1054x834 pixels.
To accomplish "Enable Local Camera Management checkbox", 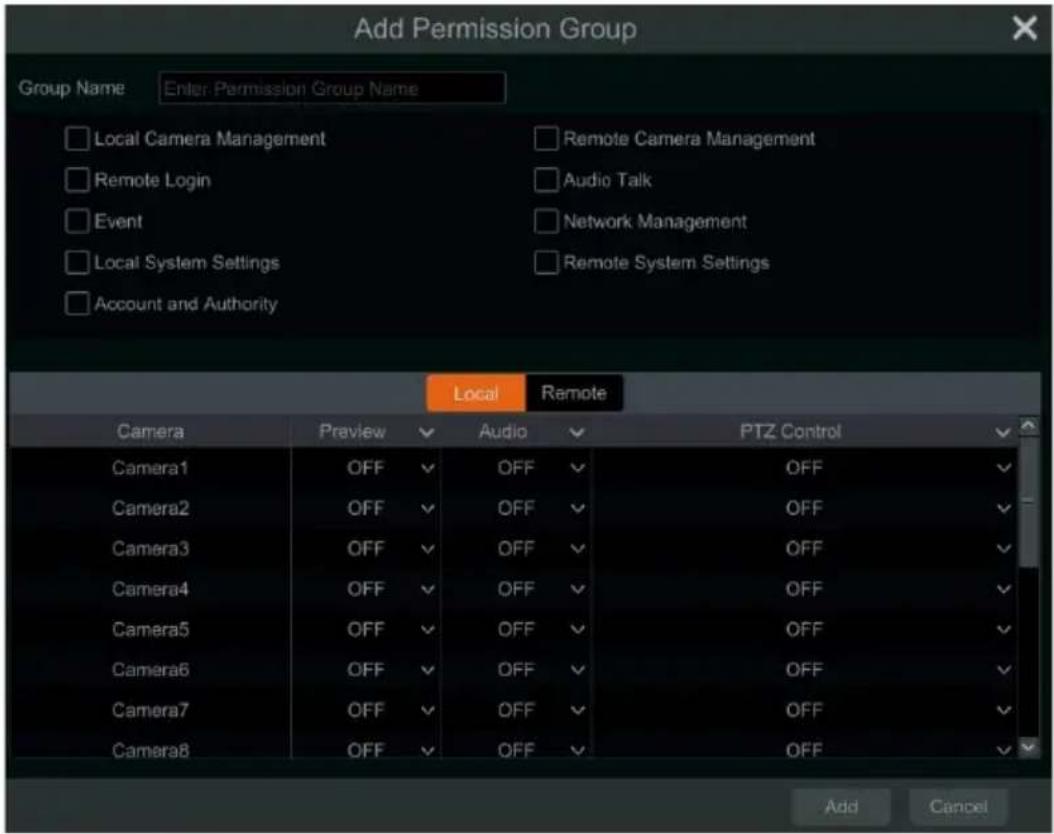I will tap(77, 139).
